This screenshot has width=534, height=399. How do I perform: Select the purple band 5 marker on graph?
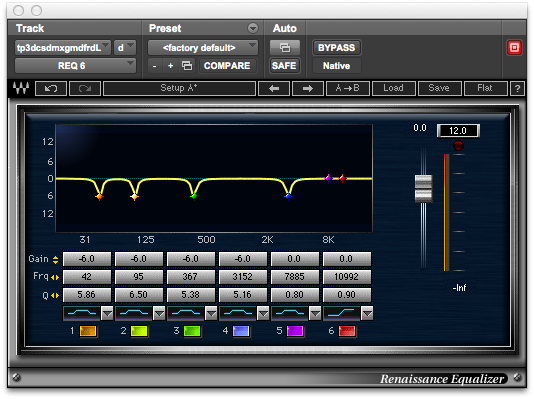pyautogui.click(x=328, y=178)
